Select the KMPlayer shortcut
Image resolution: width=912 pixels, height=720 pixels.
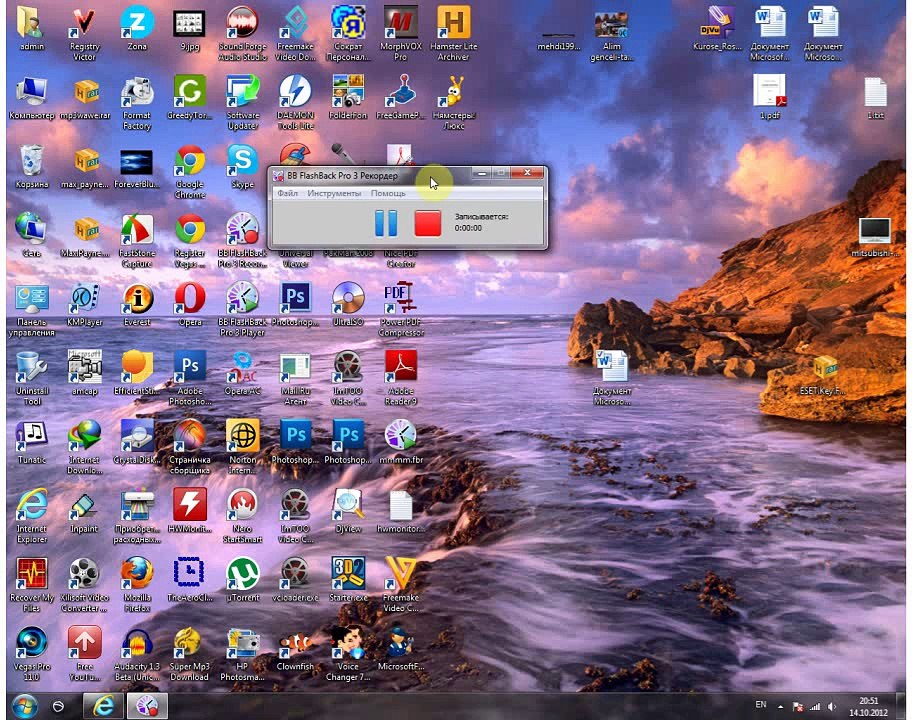pos(84,305)
